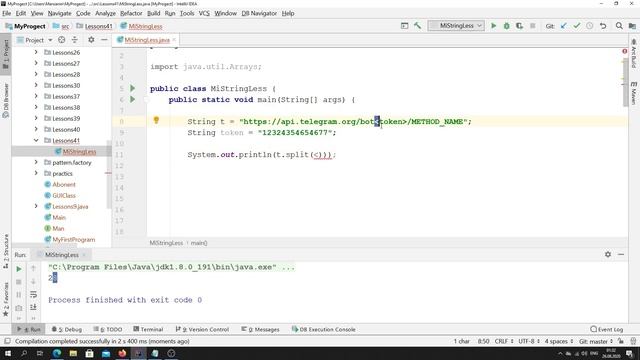
Task: Open the Refactor menu
Action: [131, 13]
